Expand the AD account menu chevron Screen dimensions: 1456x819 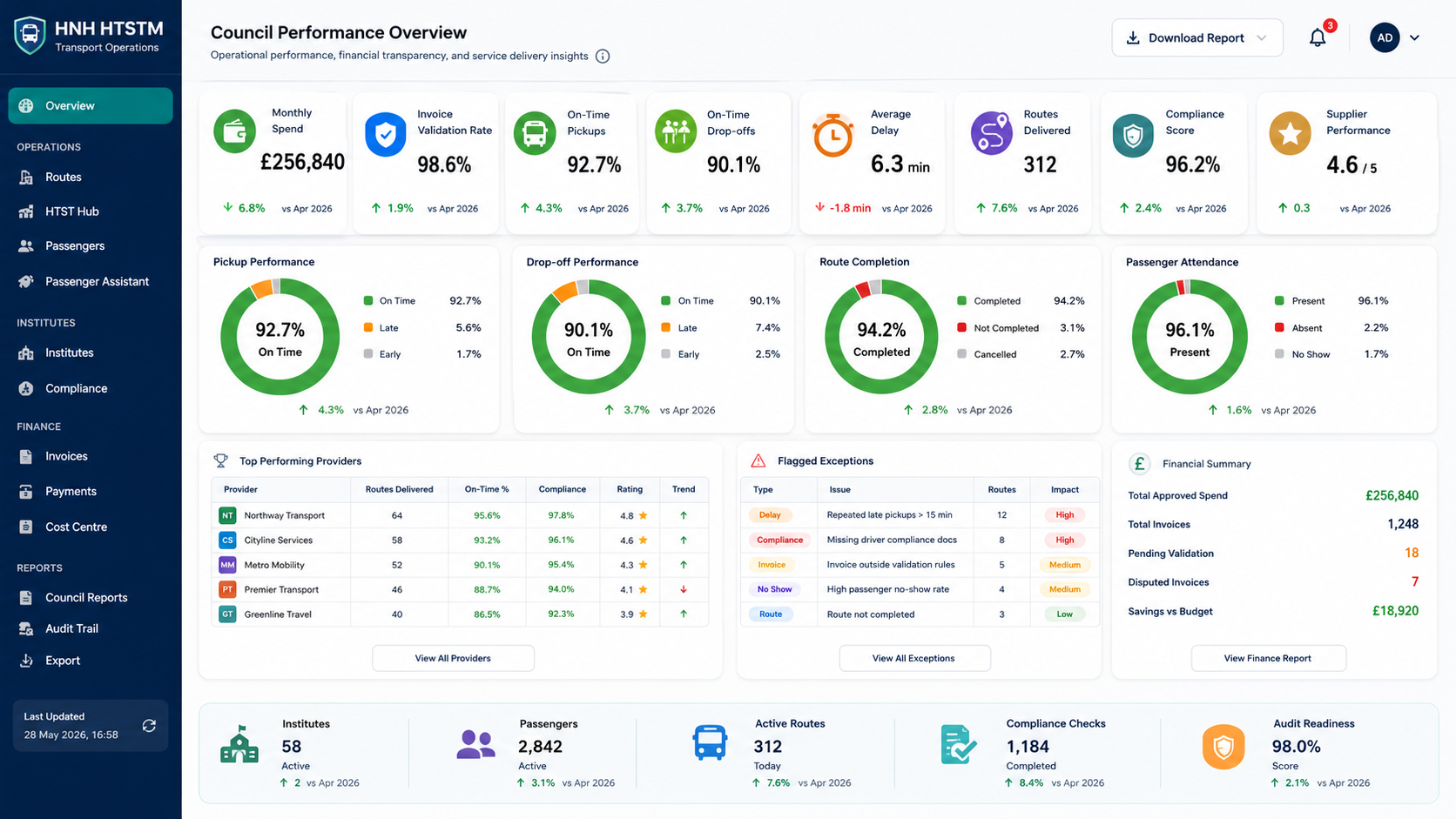pos(1414,38)
